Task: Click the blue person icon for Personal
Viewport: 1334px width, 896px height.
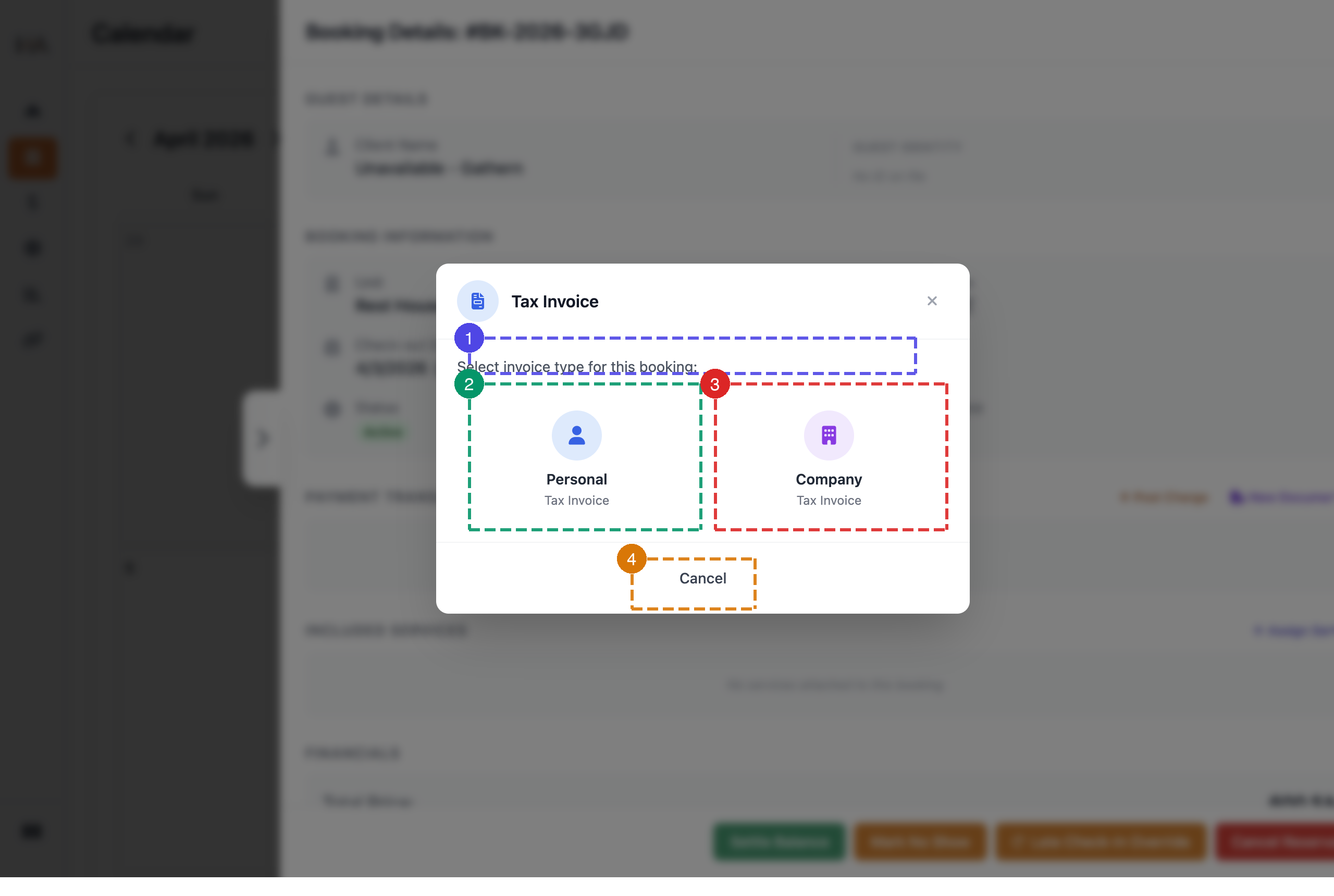Action: [576, 435]
